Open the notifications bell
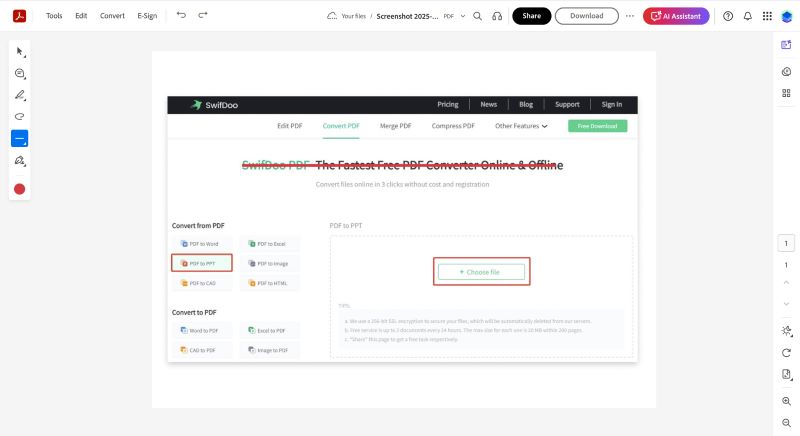This screenshot has height=436, width=800. (x=747, y=16)
